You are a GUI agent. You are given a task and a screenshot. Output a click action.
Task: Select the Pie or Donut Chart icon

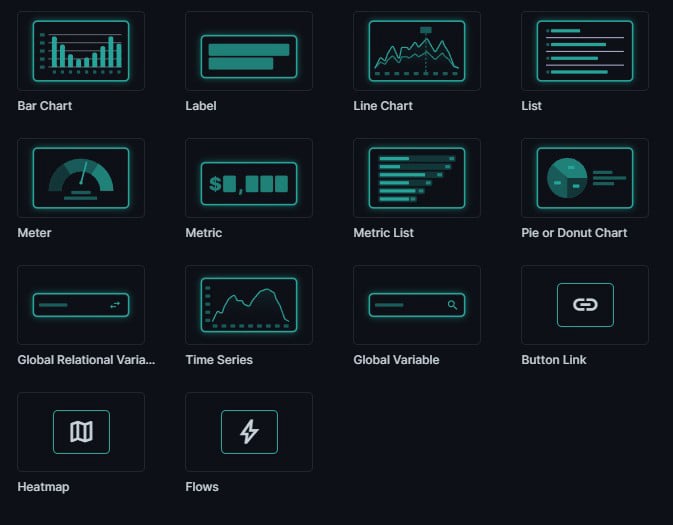tap(585, 178)
